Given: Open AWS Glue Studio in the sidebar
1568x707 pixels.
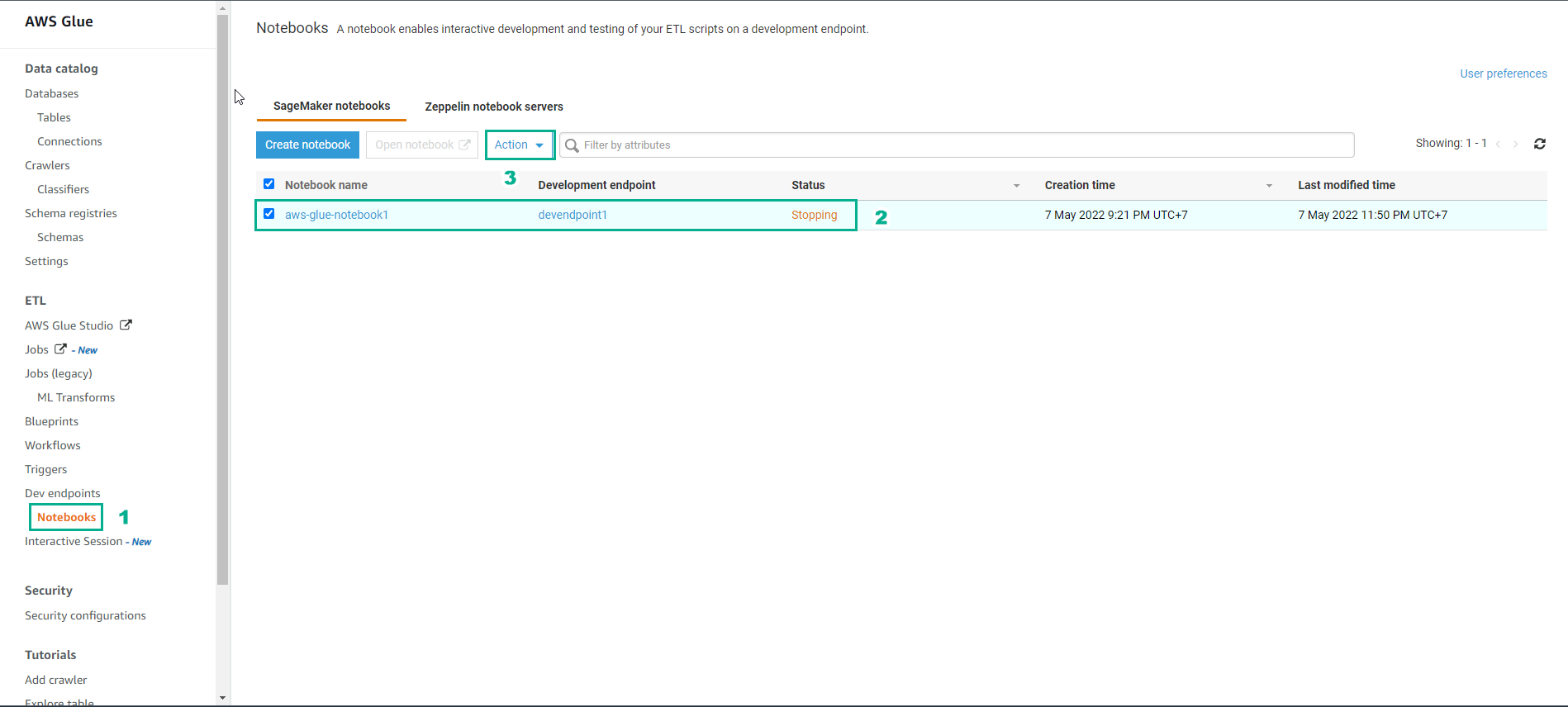Looking at the screenshot, I should [x=69, y=325].
